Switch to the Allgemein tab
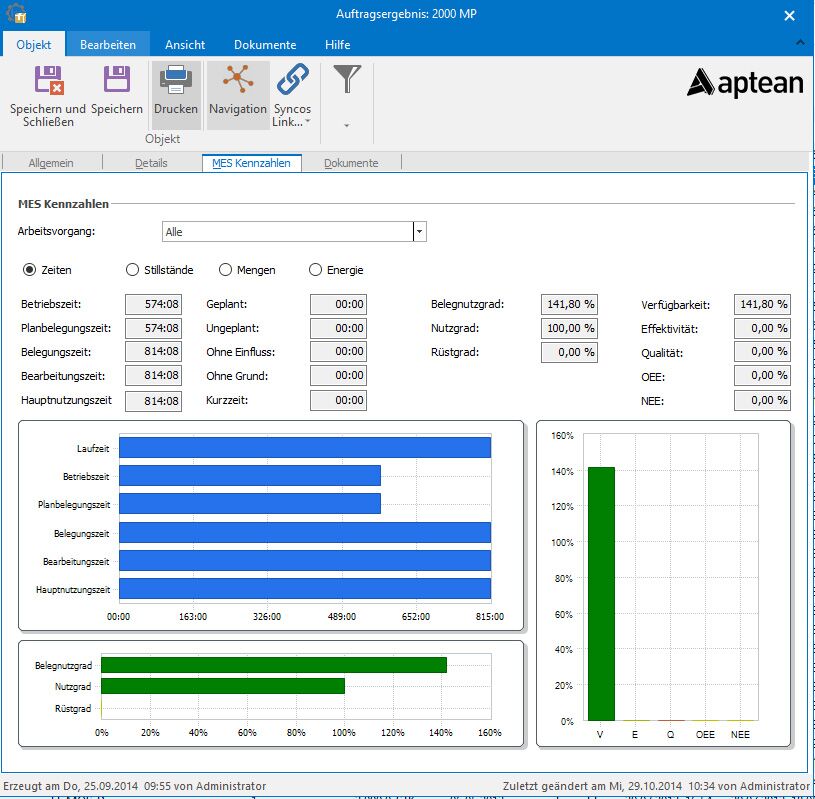Screen dimensions: 815x799 tap(52, 162)
